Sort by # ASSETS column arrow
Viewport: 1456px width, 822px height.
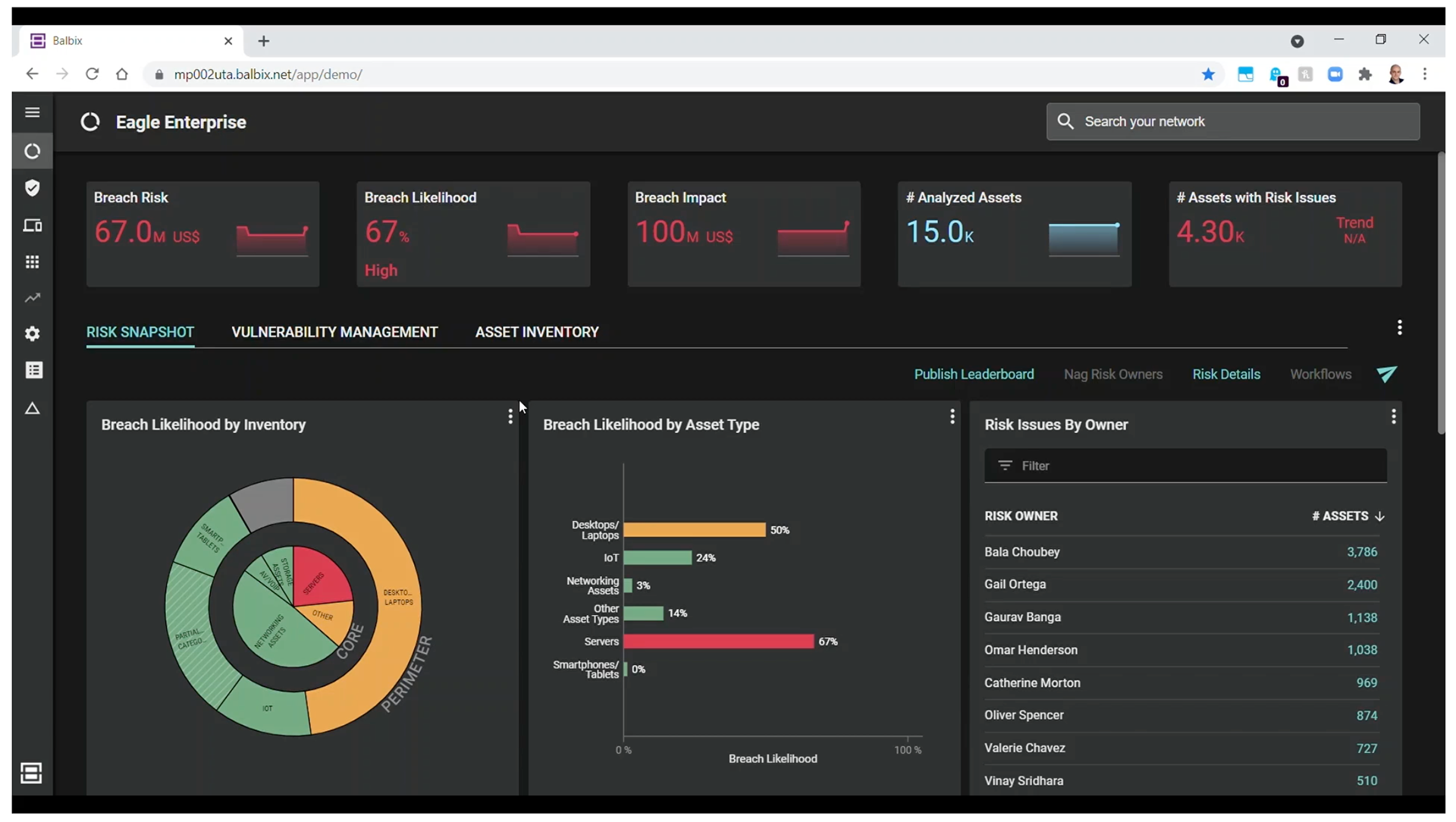pyautogui.click(x=1379, y=516)
